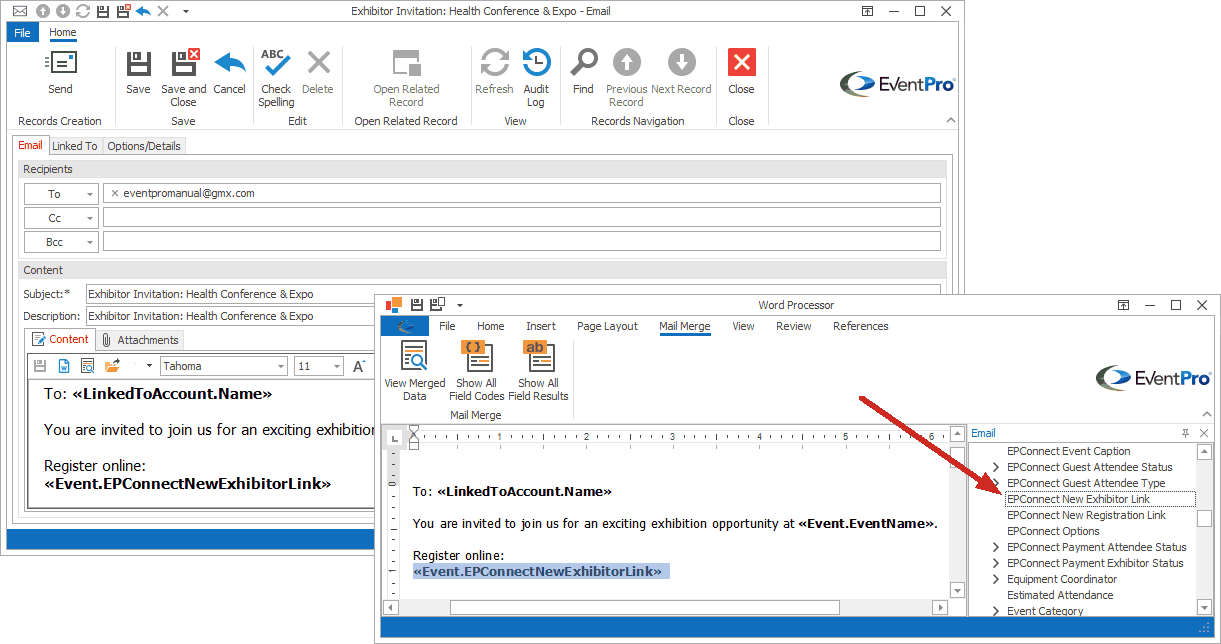Pin the Email fields panel

point(1186,433)
